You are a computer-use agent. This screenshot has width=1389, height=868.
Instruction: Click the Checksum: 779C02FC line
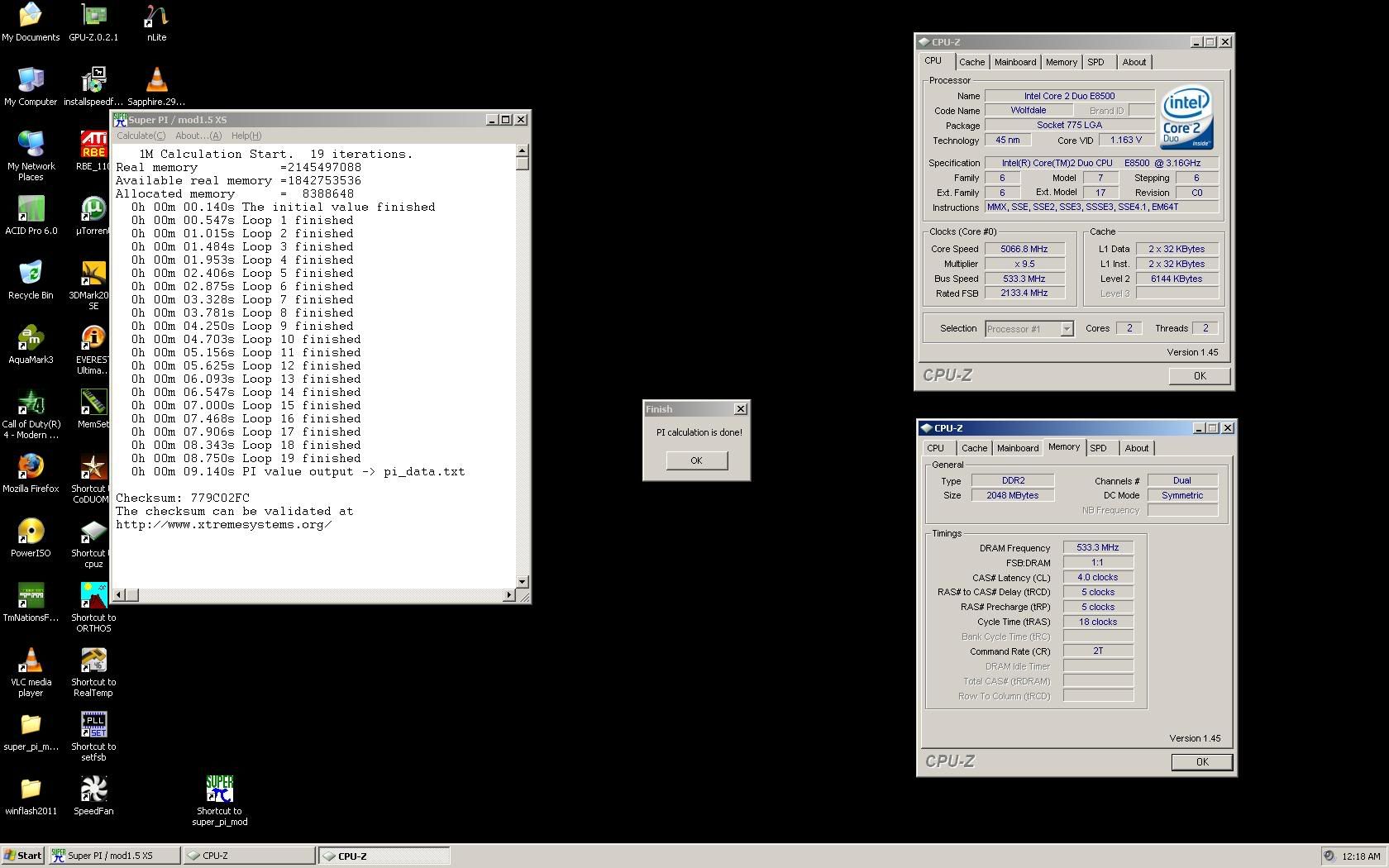click(183, 498)
